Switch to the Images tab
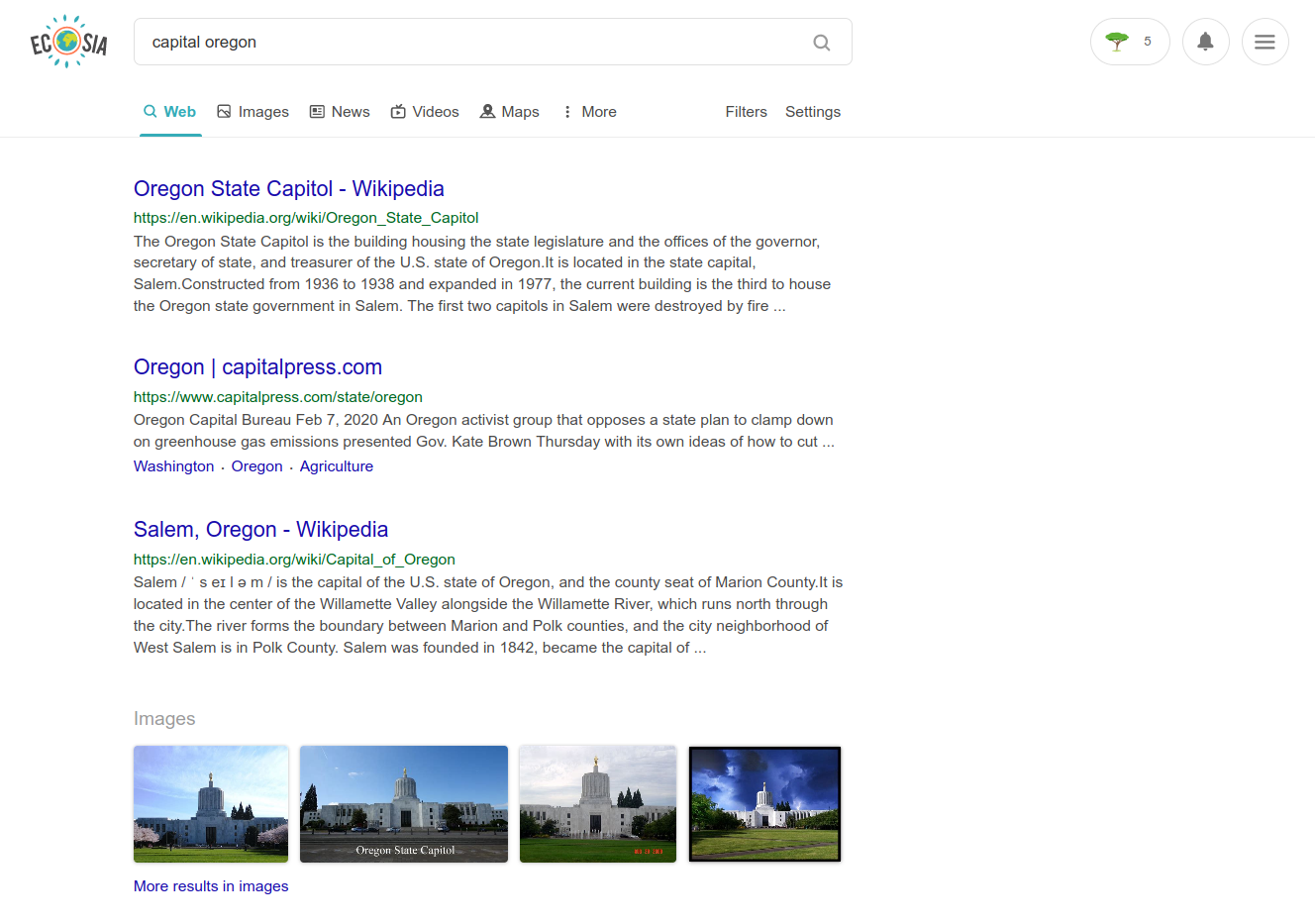Viewport: 1315px width, 924px height. tap(253, 112)
